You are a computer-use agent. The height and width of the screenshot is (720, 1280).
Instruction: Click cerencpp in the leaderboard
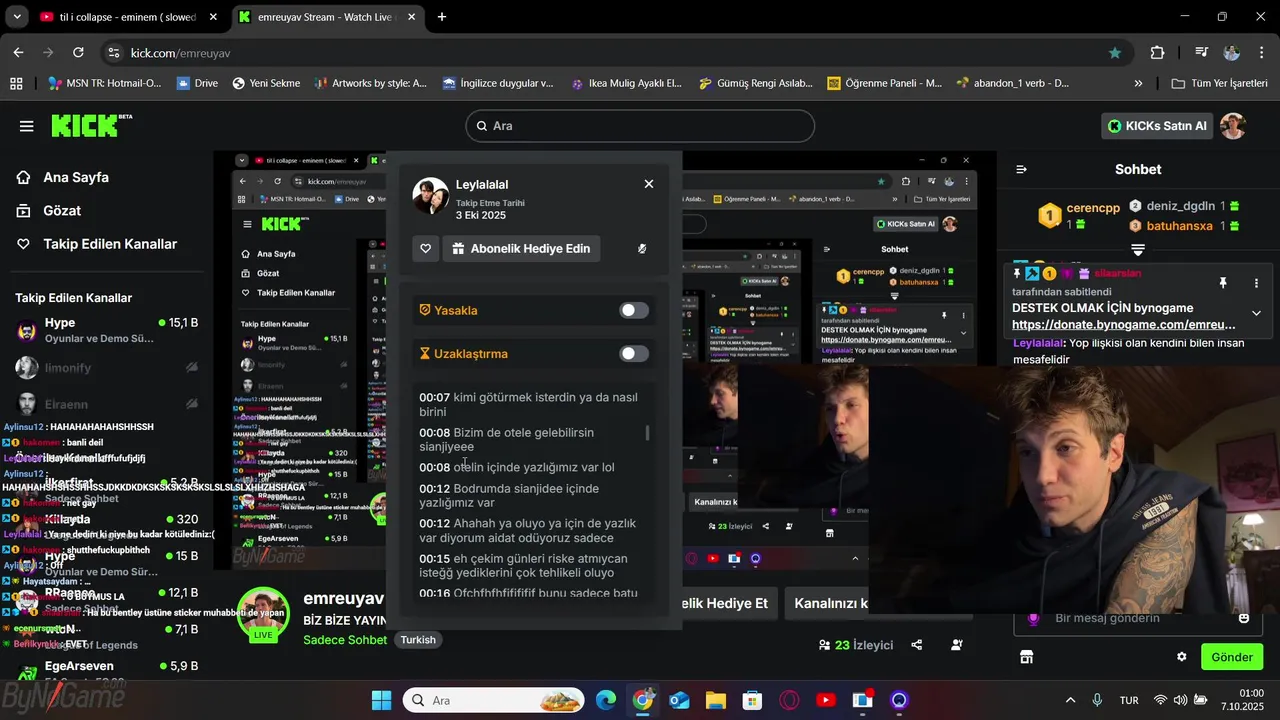(1093, 208)
